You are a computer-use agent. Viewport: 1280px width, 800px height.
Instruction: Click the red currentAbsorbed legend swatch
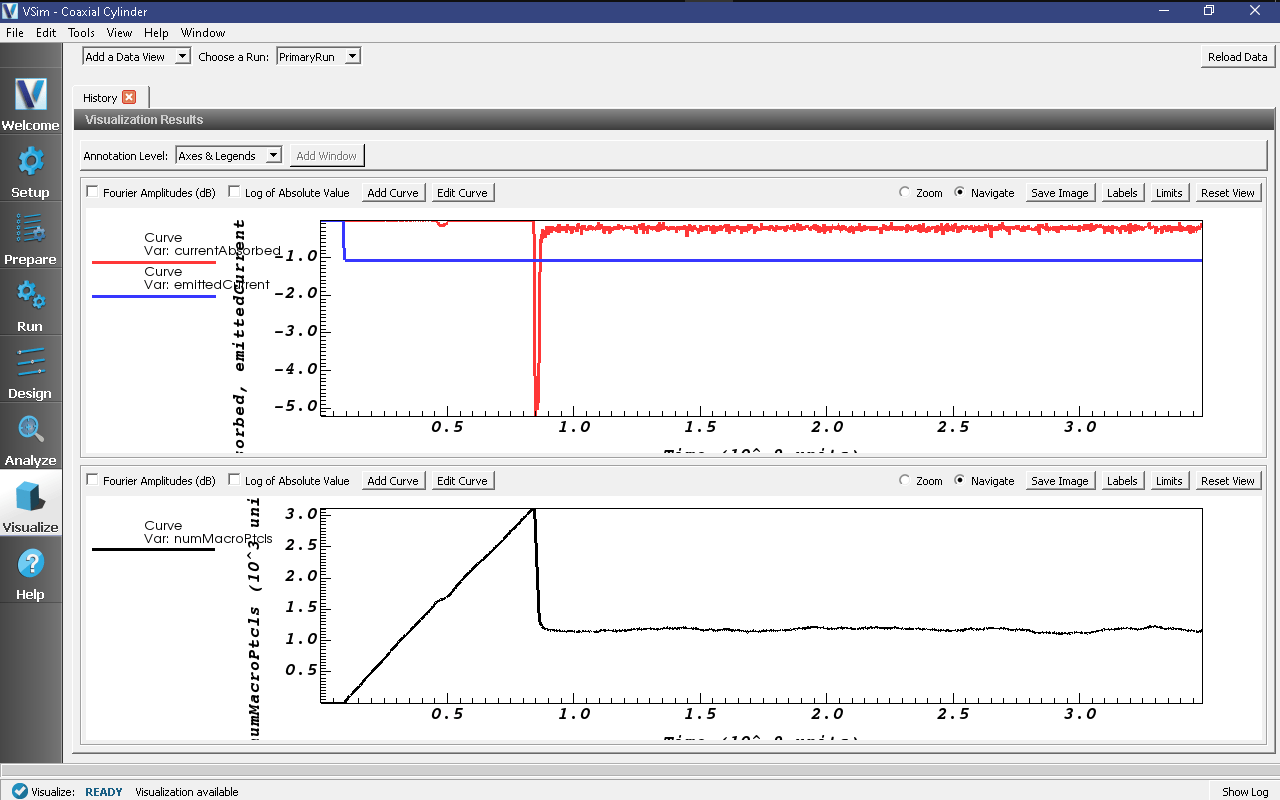click(153, 263)
